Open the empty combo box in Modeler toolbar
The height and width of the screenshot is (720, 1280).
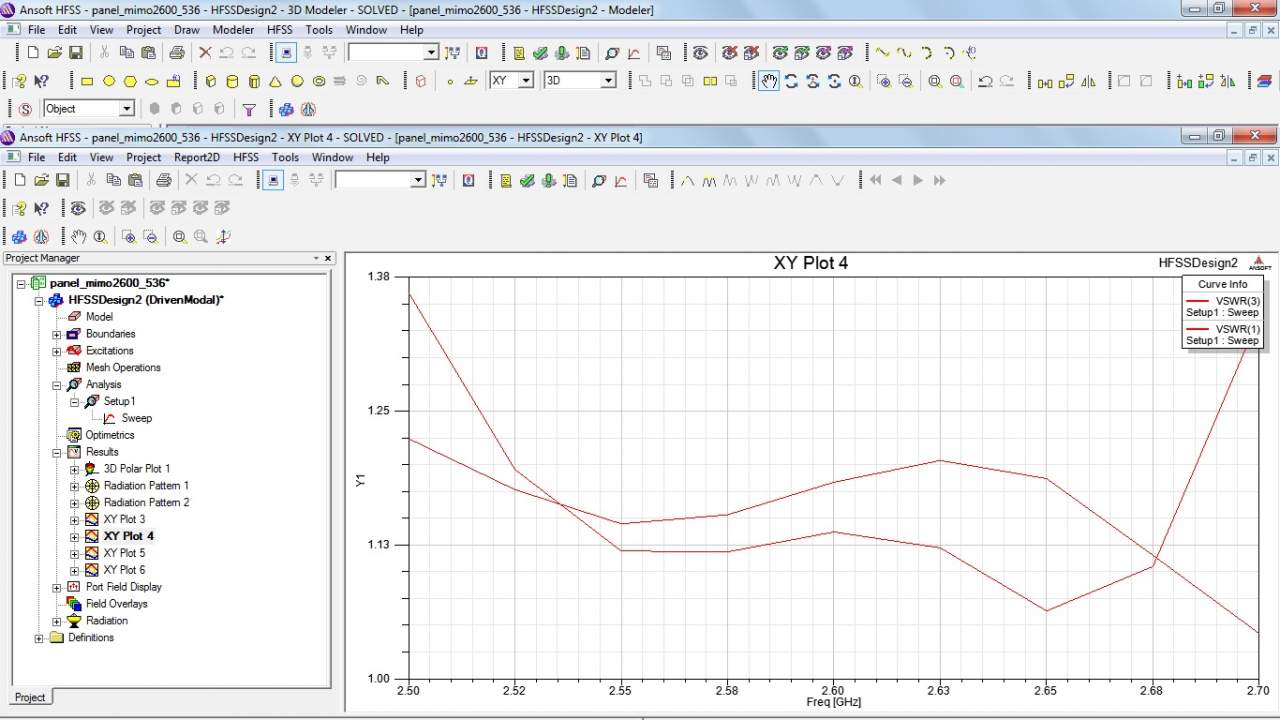coord(431,52)
